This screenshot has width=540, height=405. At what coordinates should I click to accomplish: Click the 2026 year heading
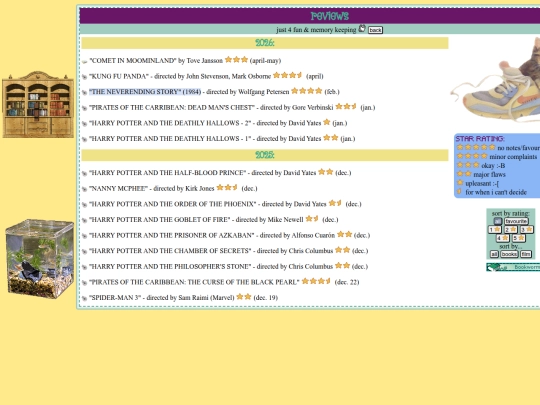pos(265,43)
